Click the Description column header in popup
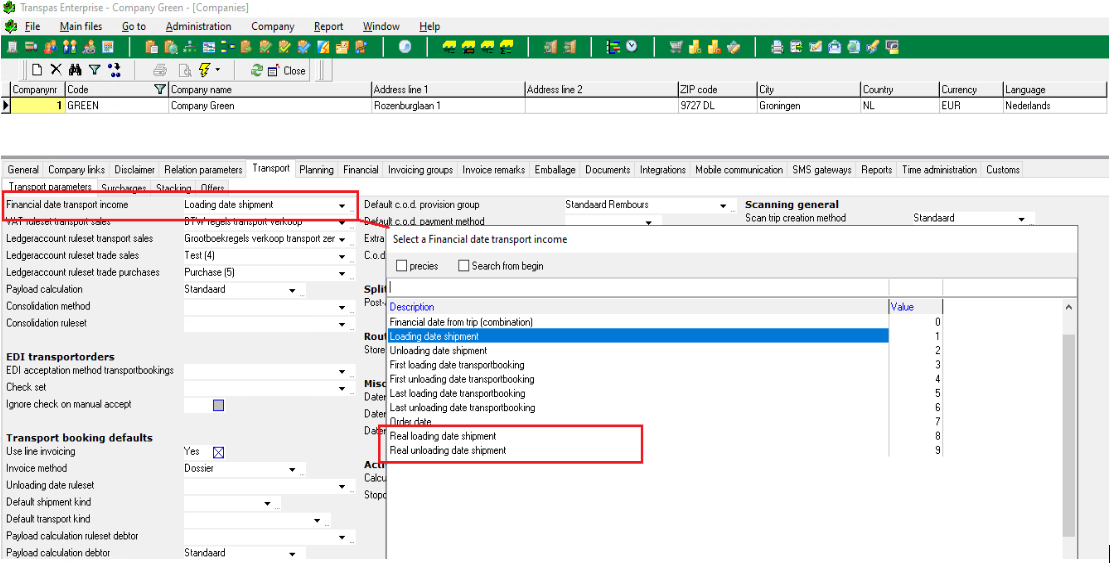The height and width of the screenshot is (563, 1110). (x=412, y=307)
